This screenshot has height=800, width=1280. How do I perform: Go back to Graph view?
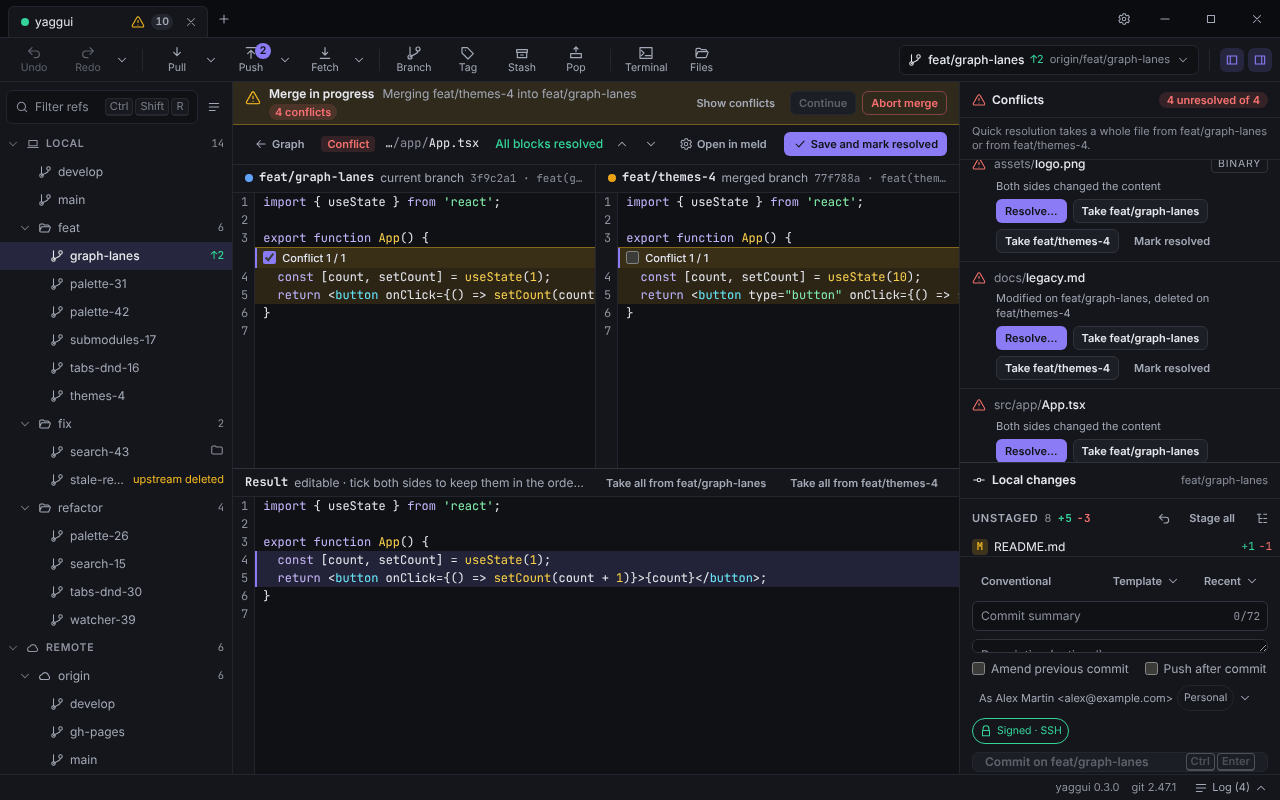[279, 144]
